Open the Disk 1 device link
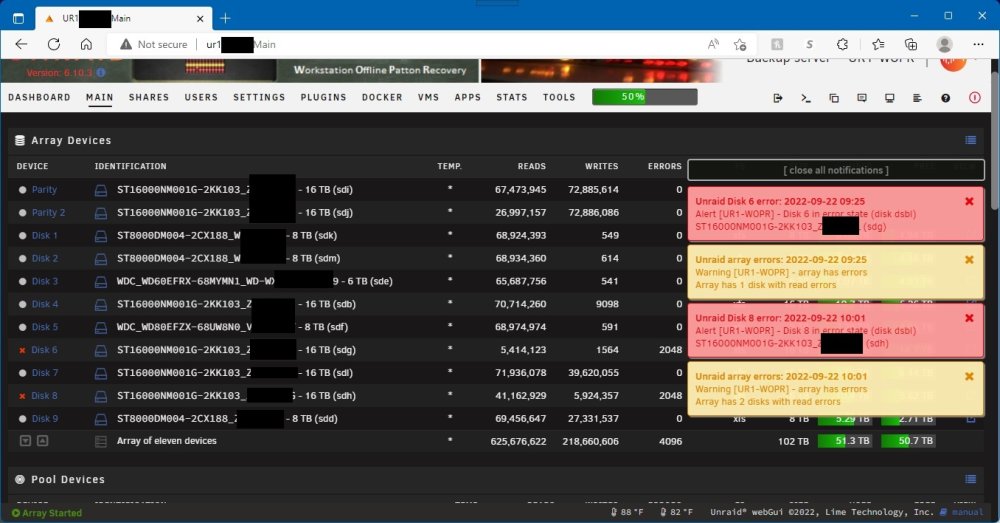This screenshot has width=1000, height=523. coord(45,236)
